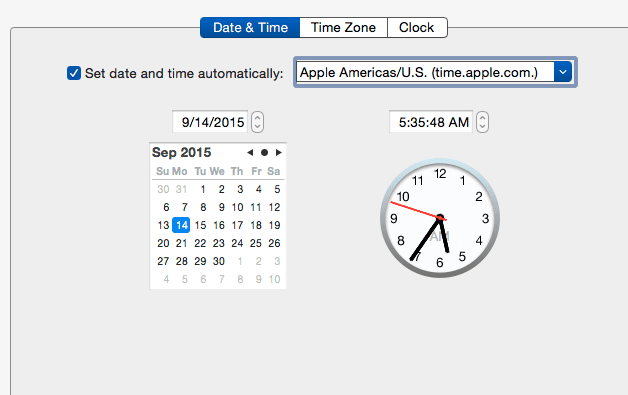Open the time server dropdown arrow
Image resolution: width=628 pixels, height=395 pixels.
click(563, 72)
